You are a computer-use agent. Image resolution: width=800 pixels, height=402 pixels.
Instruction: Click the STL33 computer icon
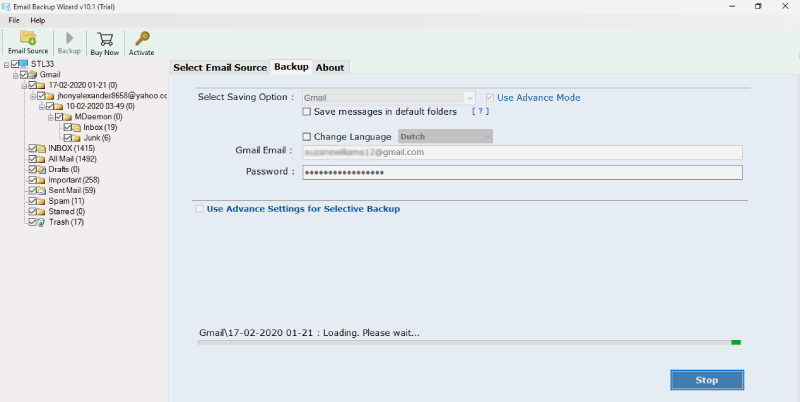(23, 64)
